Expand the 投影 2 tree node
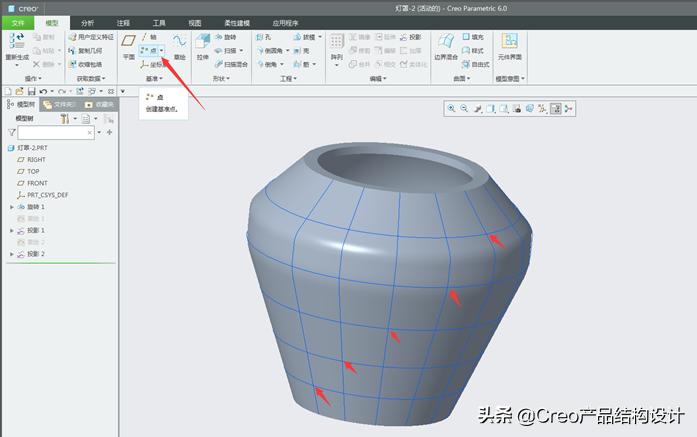The image size is (697, 437). point(11,254)
